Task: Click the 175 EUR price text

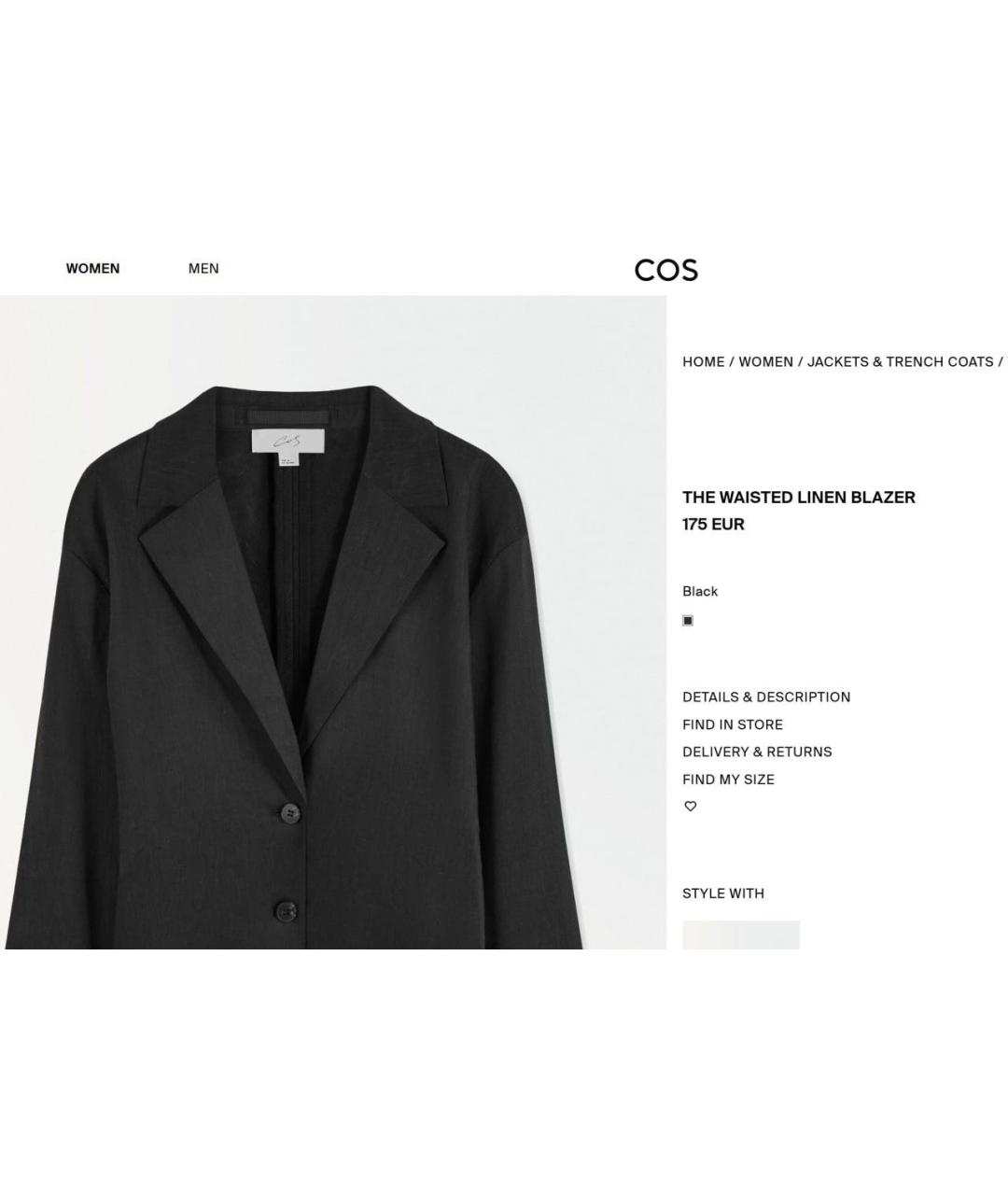Action: 713,525
